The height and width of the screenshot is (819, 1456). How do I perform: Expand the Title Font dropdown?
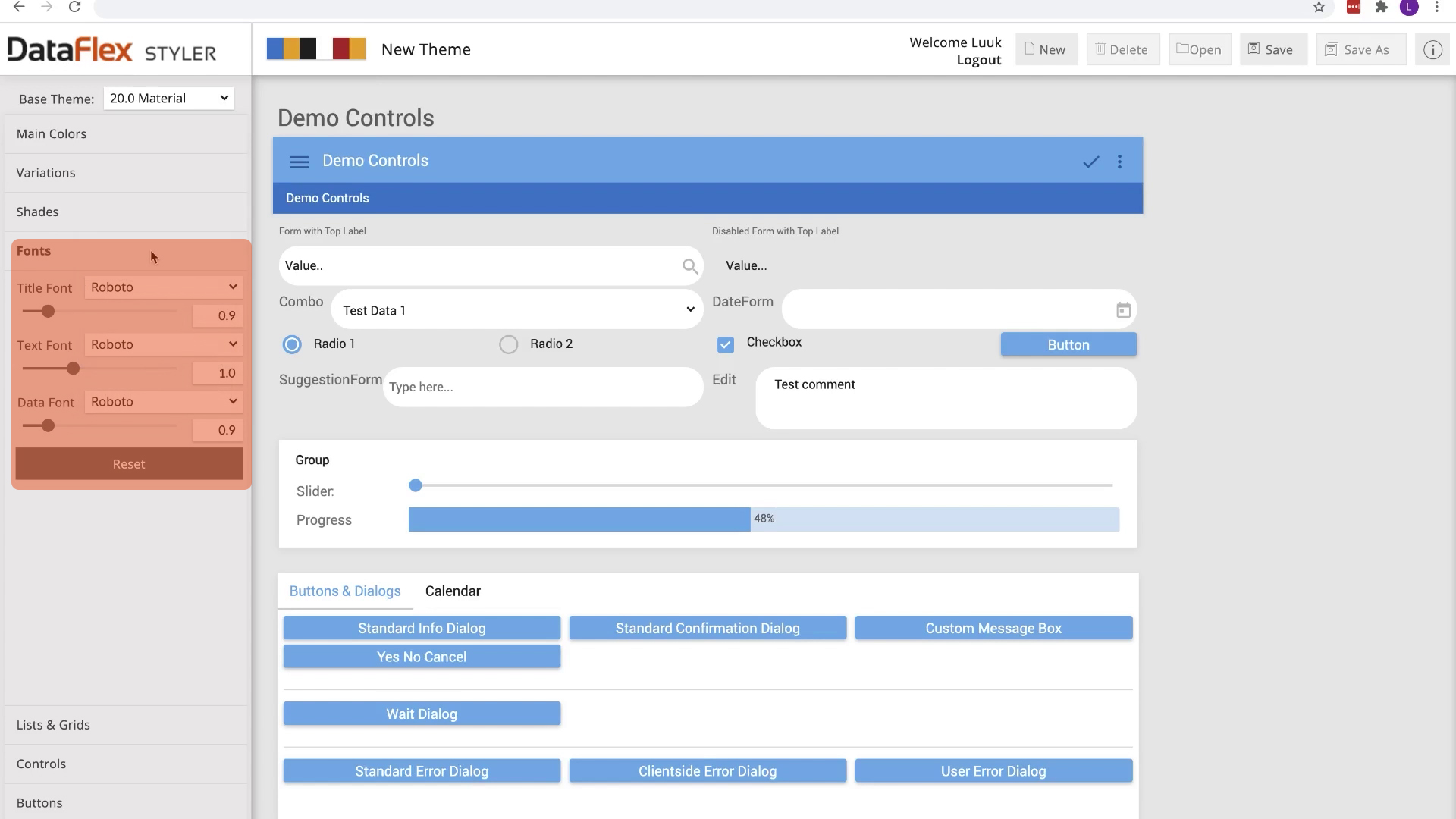point(163,287)
